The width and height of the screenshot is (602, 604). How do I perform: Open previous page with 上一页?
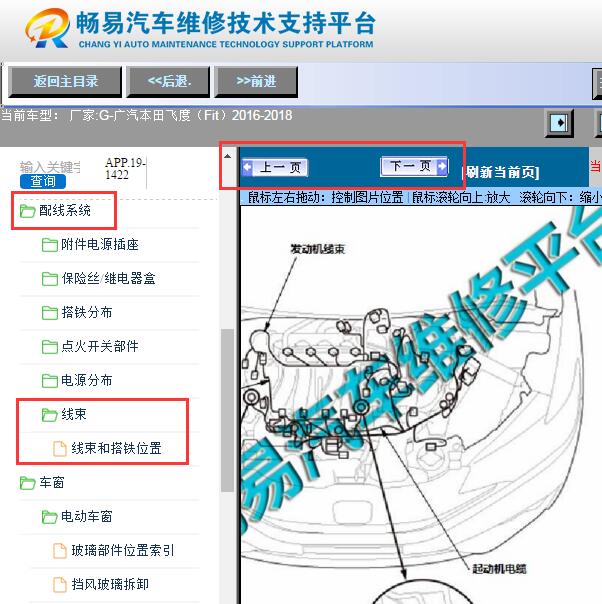pos(275,168)
